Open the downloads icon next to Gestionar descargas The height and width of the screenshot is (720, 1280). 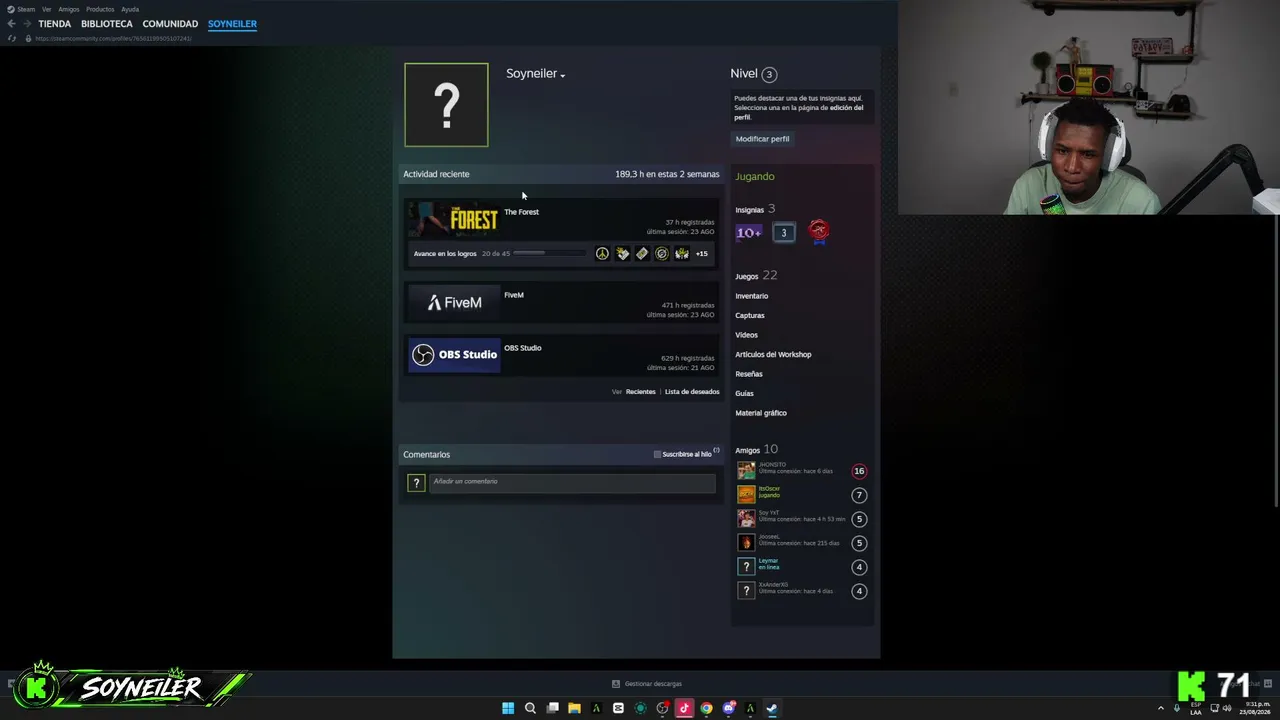pyautogui.click(x=616, y=684)
